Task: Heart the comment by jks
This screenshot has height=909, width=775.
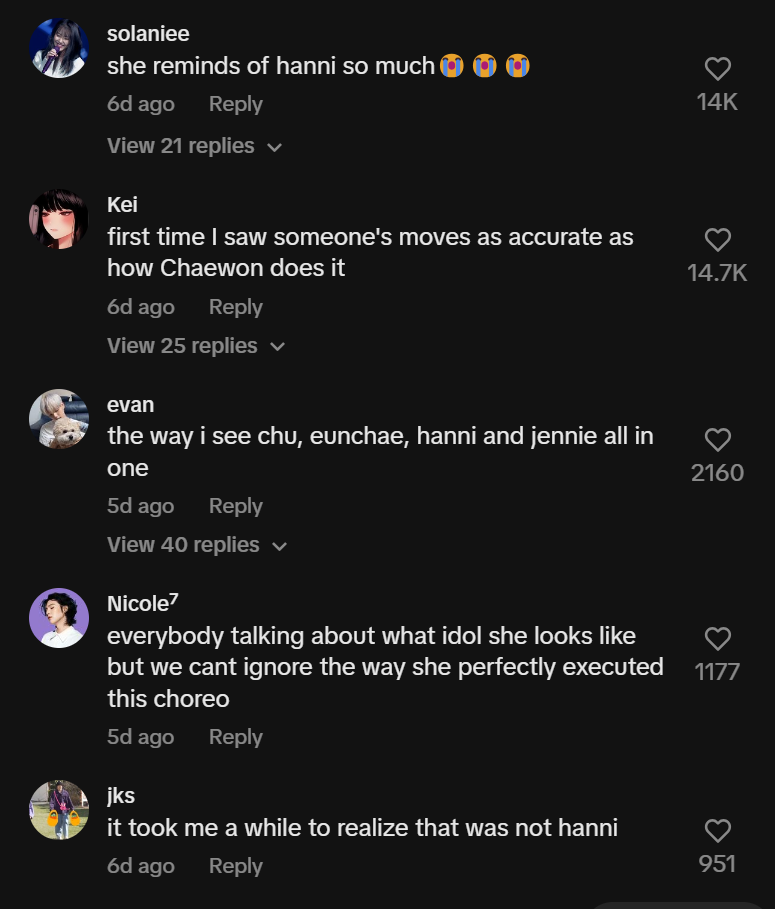Action: pos(717,831)
